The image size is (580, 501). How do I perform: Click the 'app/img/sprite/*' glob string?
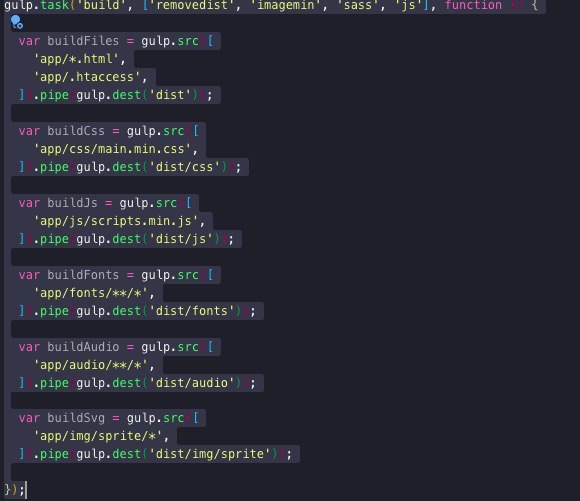(x=98, y=436)
